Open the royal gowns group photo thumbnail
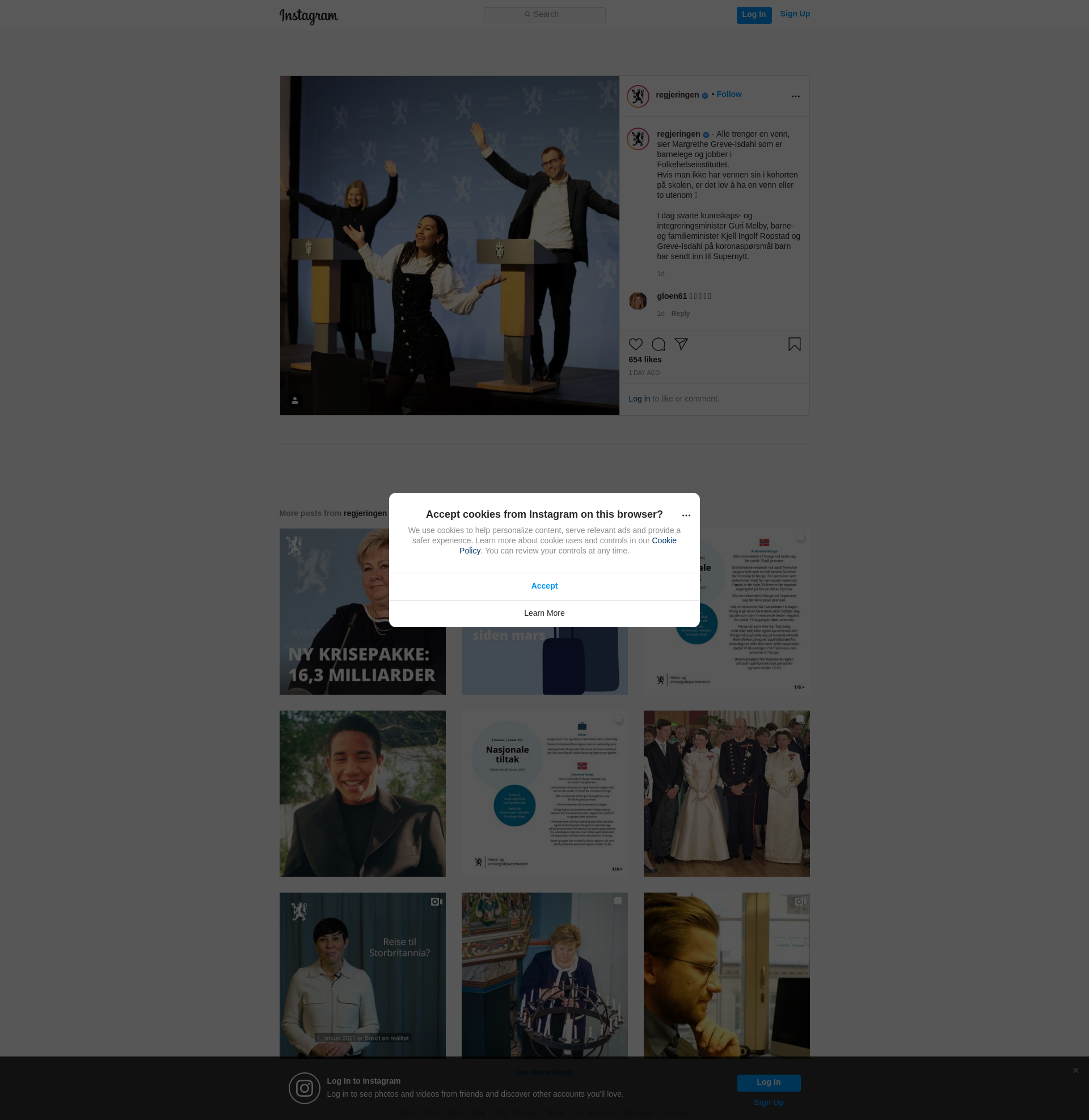 [727, 793]
